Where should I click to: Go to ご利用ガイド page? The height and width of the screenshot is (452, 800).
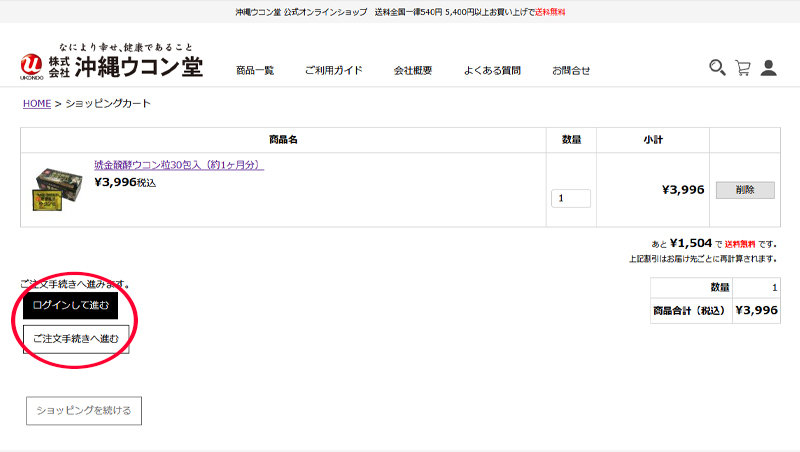point(333,70)
